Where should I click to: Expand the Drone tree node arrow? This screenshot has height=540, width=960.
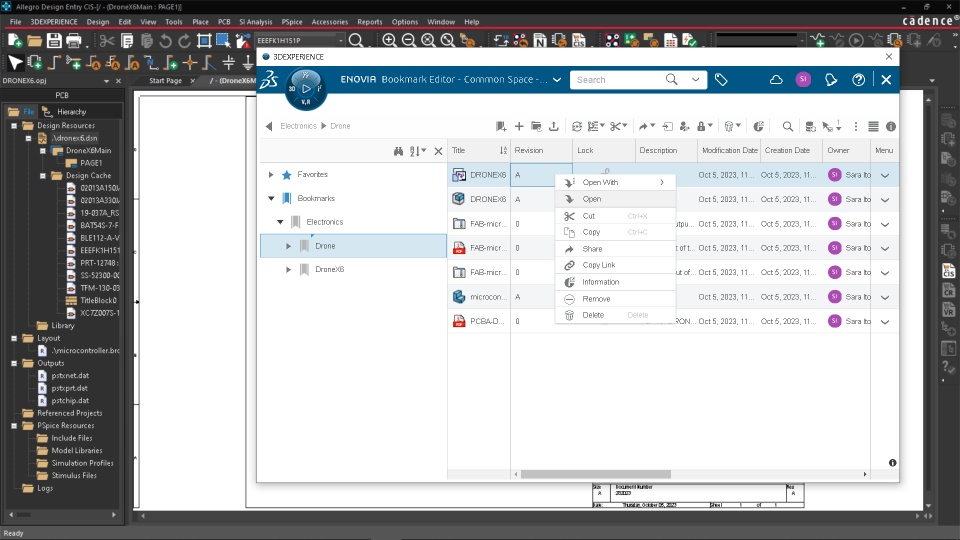pos(288,246)
